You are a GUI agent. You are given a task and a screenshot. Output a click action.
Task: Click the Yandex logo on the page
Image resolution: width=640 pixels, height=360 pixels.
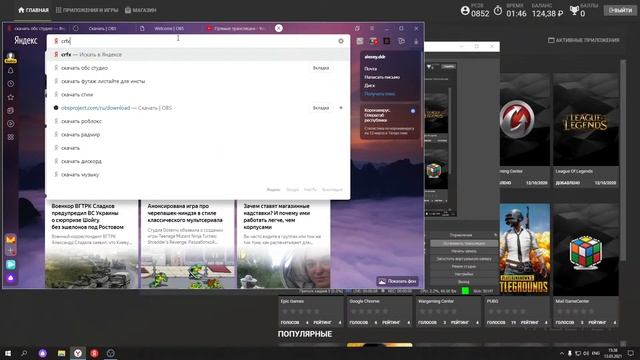(x=26, y=40)
